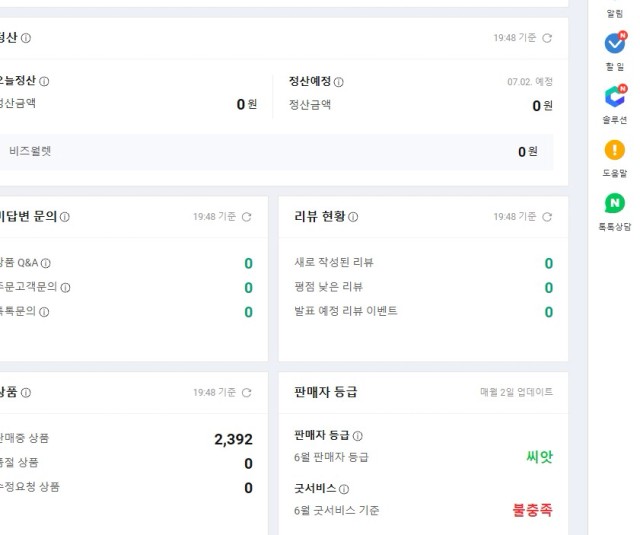The image size is (640, 535).
Task: Show info tooltip next to 굿서비스
Action: coord(344,489)
